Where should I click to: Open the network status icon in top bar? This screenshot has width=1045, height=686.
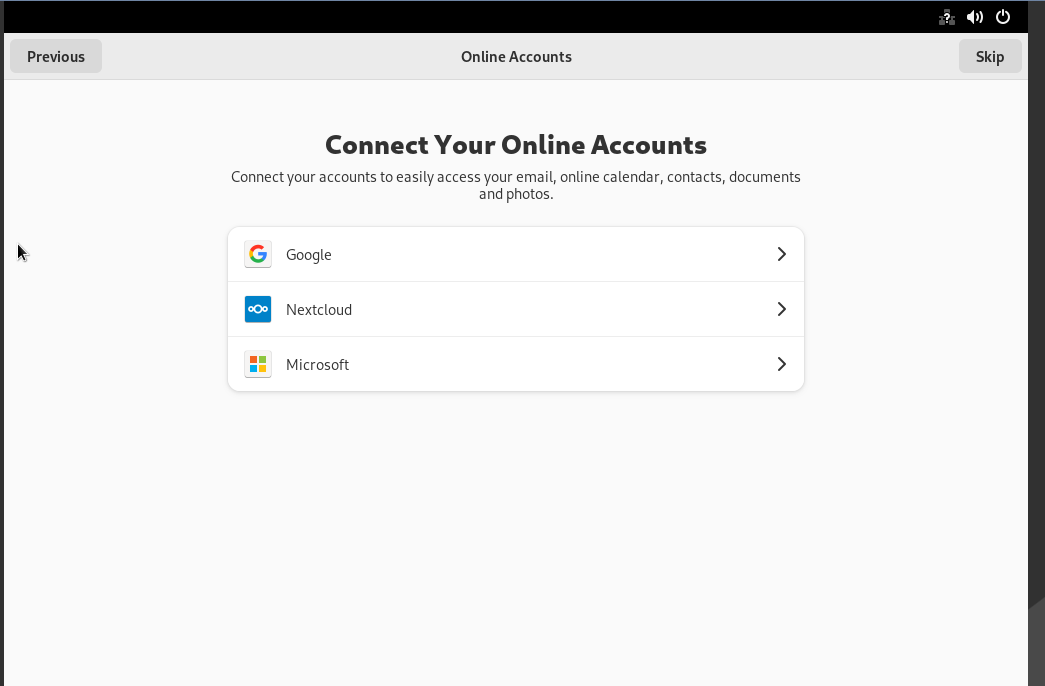(x=946, y=17)
